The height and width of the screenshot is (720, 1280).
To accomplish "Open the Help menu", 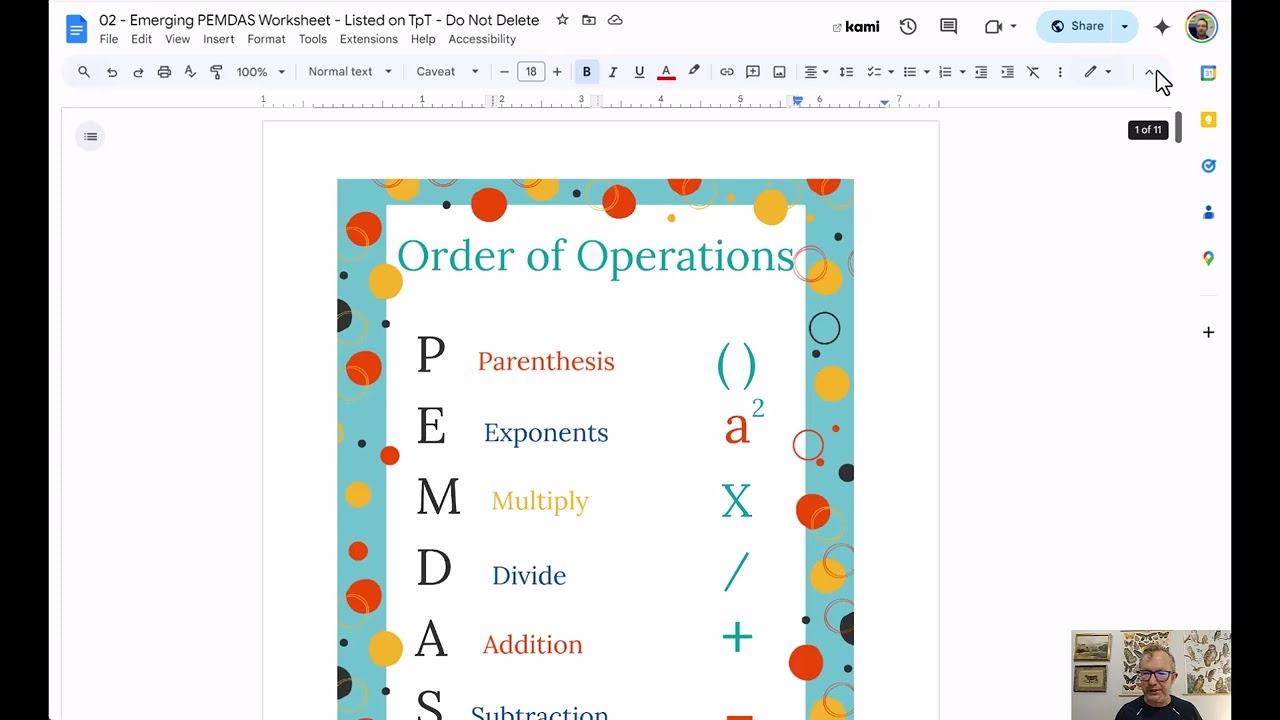I will (423, 39).
